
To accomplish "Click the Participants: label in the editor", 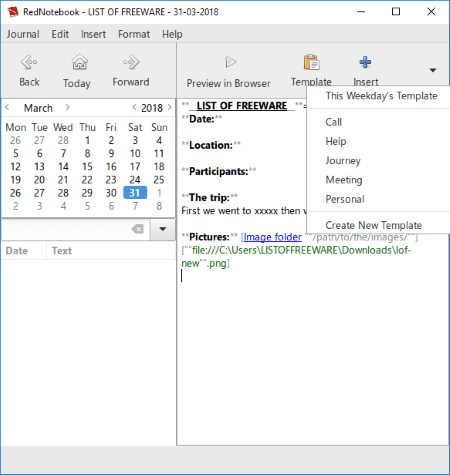I will (x=219, y=171).
